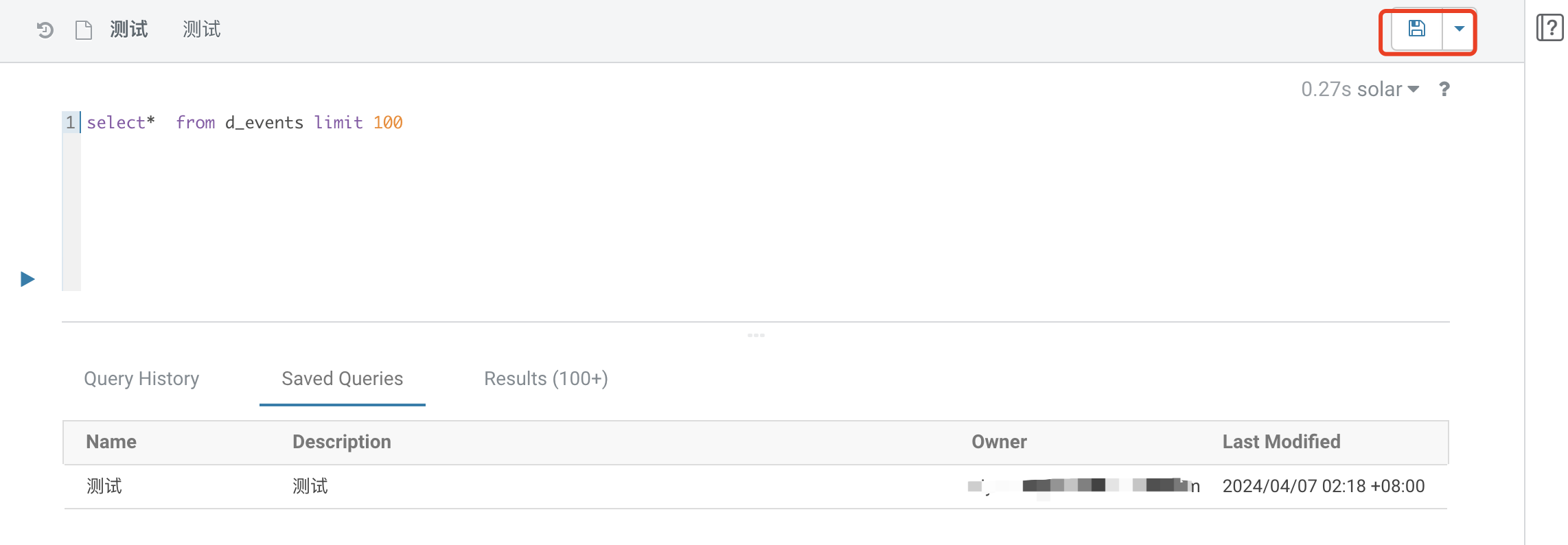
Task: Click the new document icon
Action: coord(84,30)
